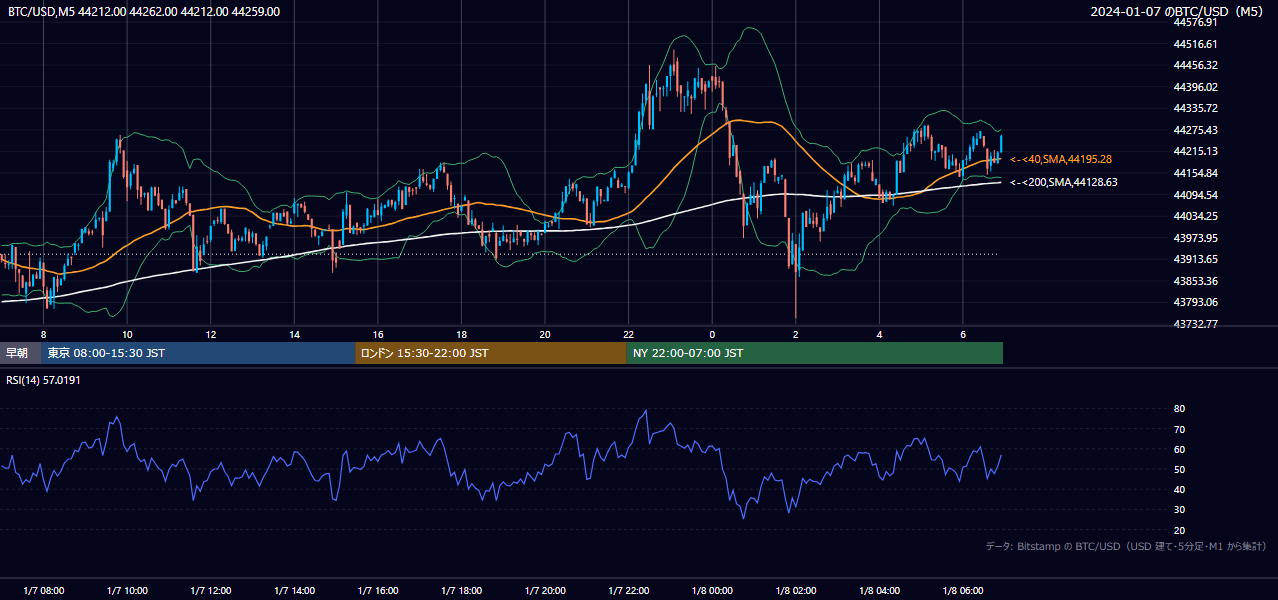Image resolution: width=1278 pixels, height=600 pixels.
Task: Click the RSI scale value 20
Action: pyautogui.click(x=1179, y=530)
